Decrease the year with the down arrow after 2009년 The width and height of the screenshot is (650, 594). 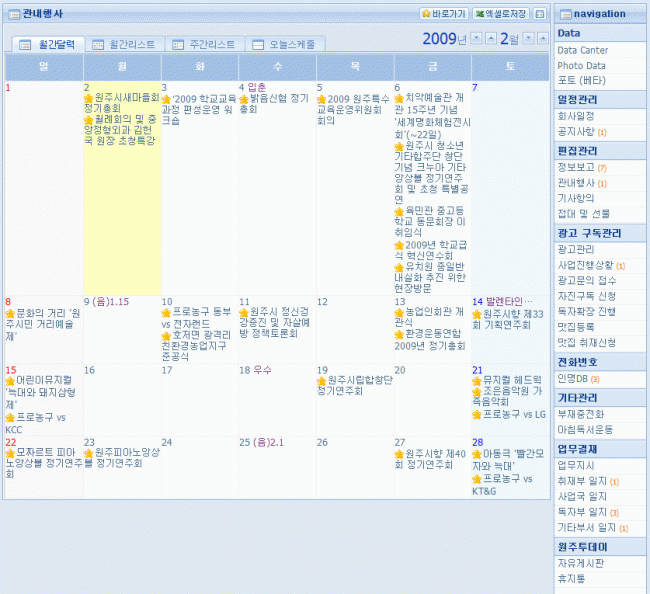(476, 39)
